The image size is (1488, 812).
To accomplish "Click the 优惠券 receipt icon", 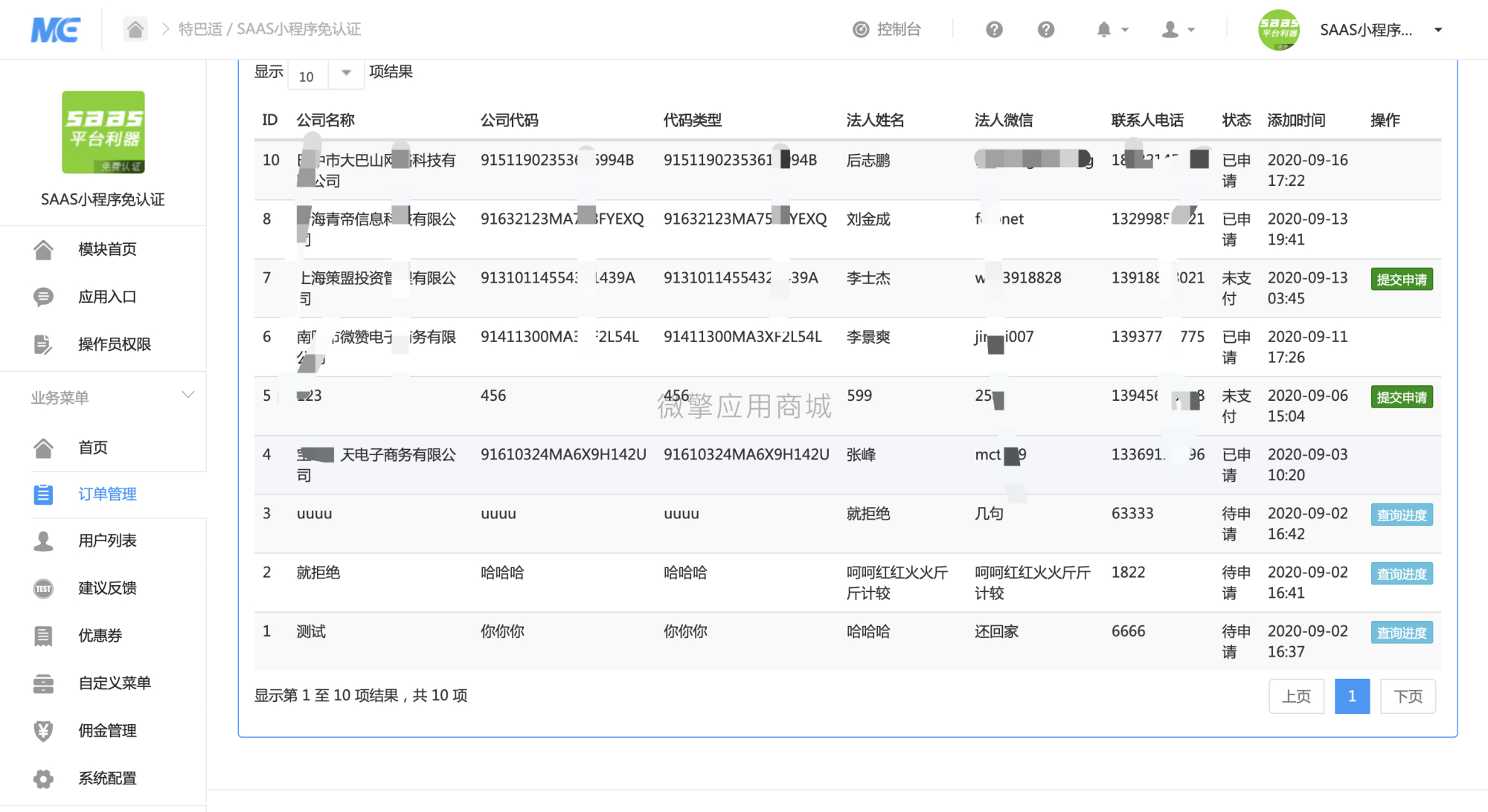I will (x=43, y=636).
